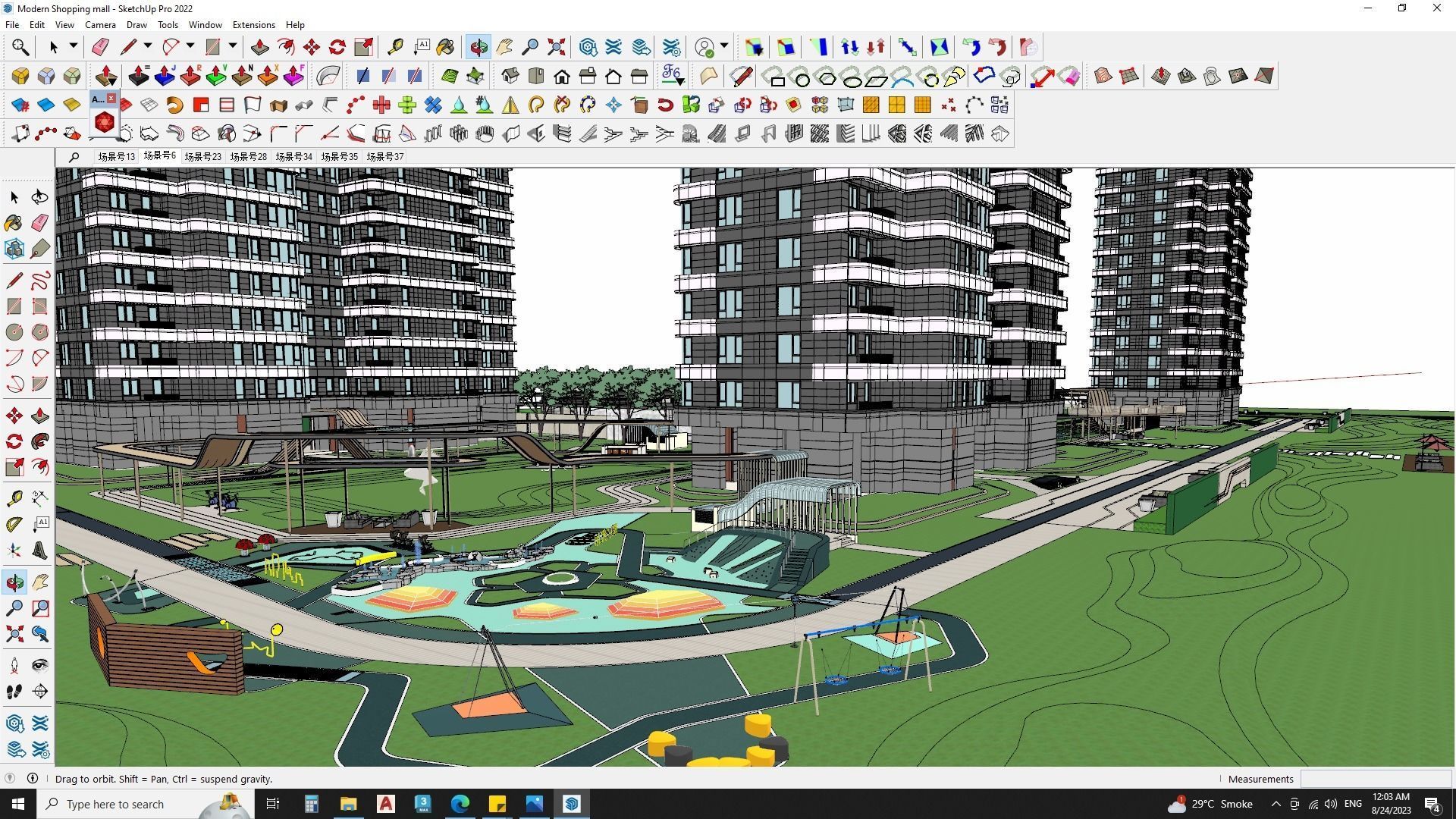Switch to the Pan (hand) tool
Image resolution: width=1456 pixels, height=819 pixels.
[504, 45]
